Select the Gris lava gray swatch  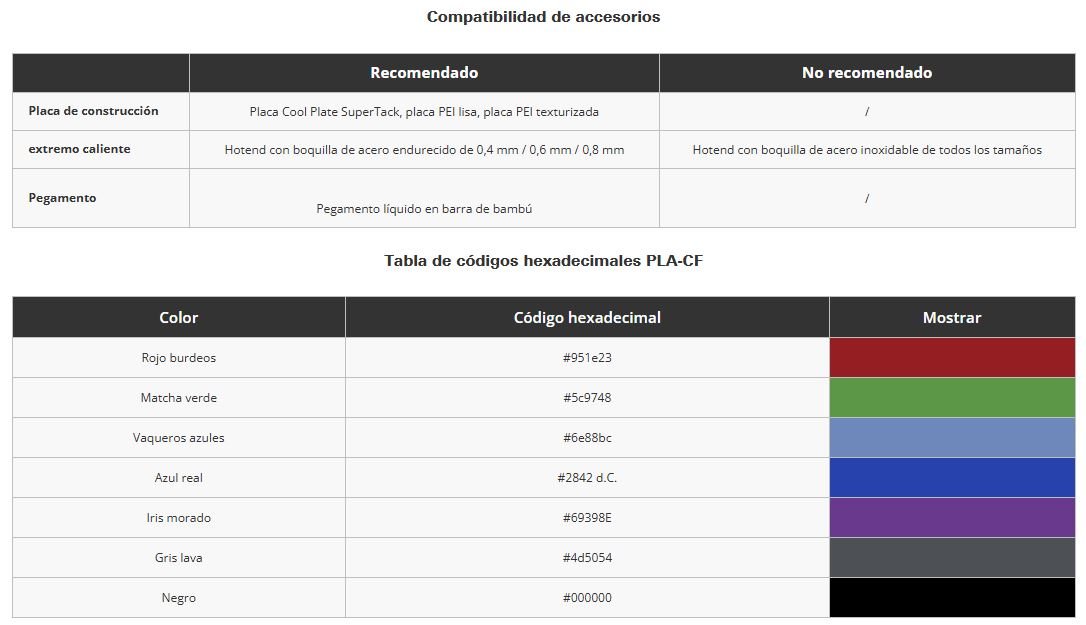(952, 558)
